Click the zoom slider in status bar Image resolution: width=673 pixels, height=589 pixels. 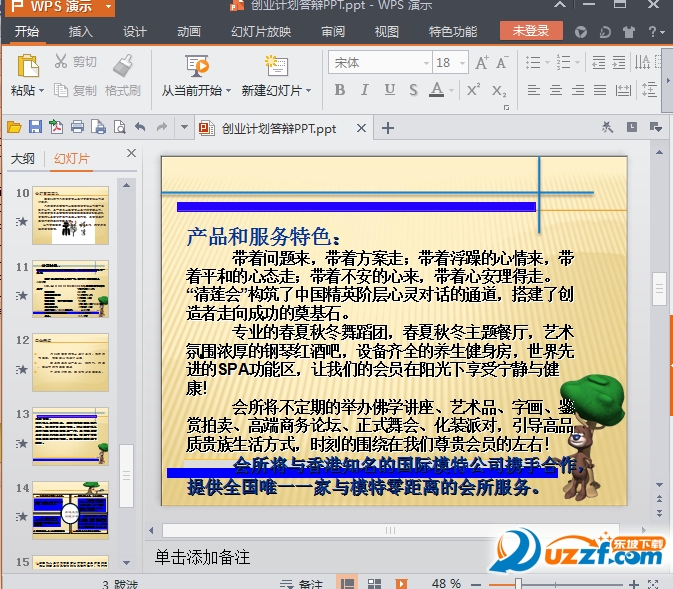coord(518,583)
